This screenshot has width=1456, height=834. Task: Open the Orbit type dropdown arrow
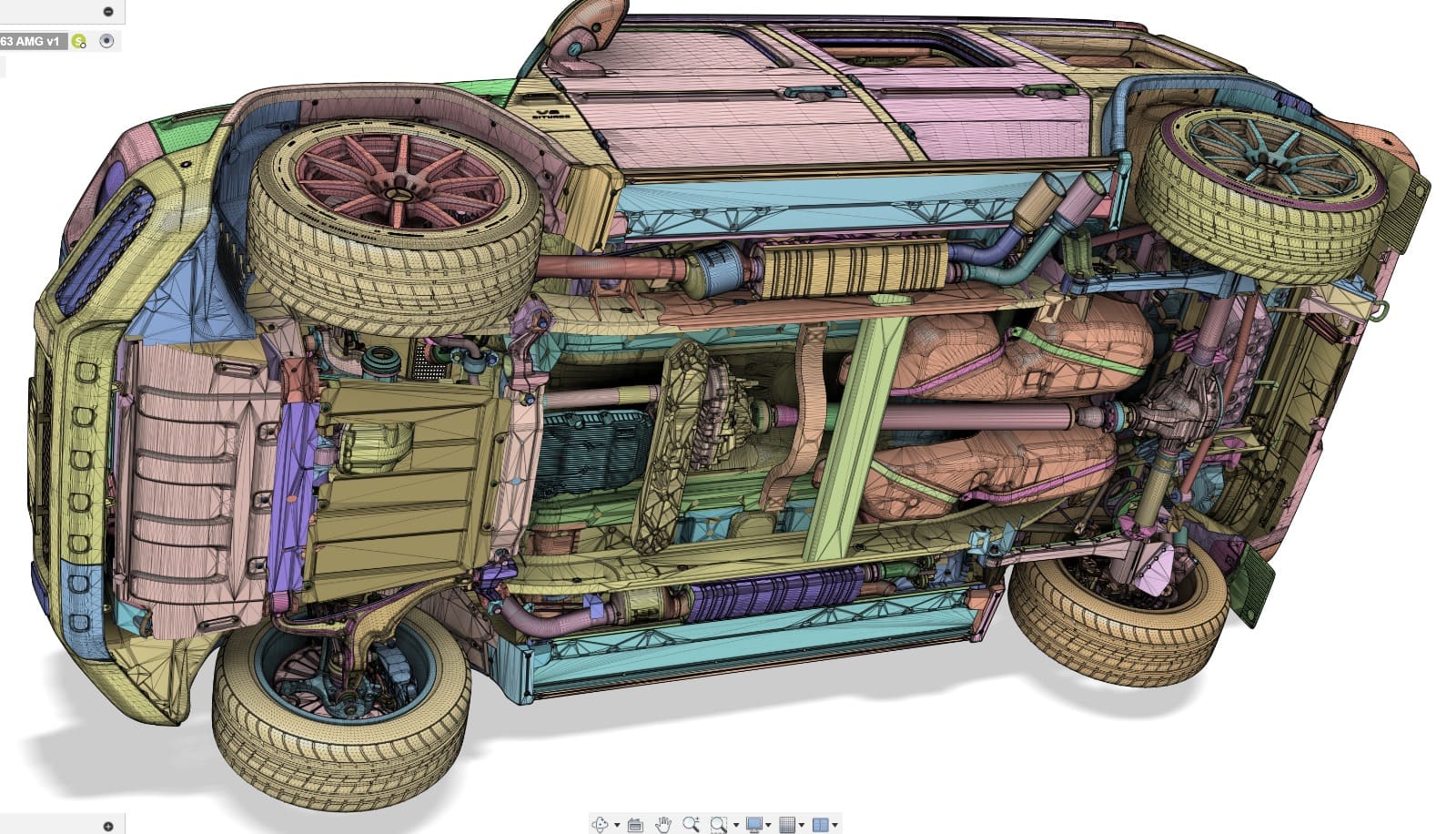click(616, 826)
